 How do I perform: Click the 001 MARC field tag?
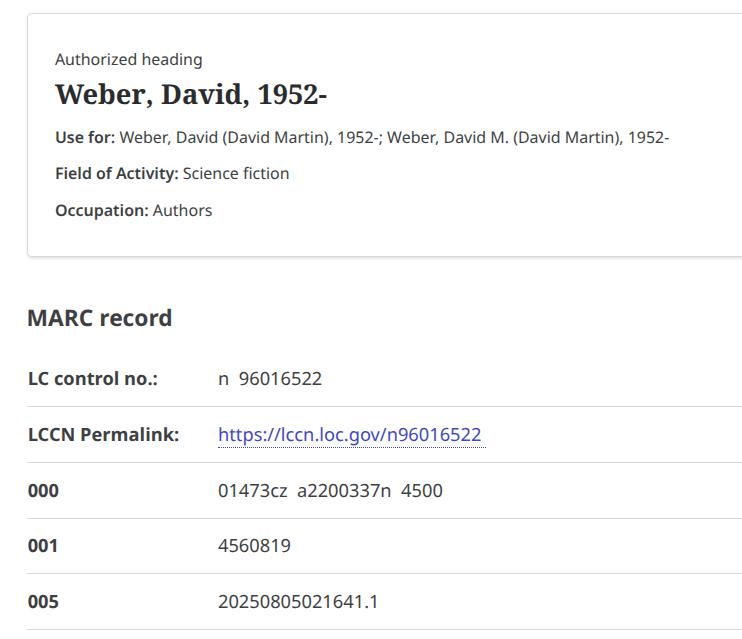point(43,546)
